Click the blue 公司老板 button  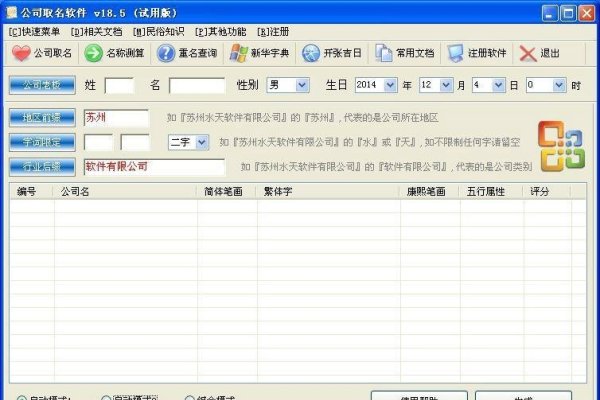[x=42, y=85]
